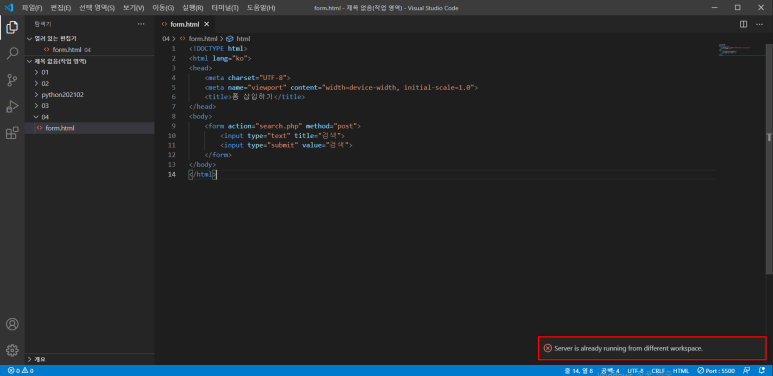The width and height of the screenshot is (773, 376).
Task: Open the 터미널(T) menu
Action: pos(225,8)
